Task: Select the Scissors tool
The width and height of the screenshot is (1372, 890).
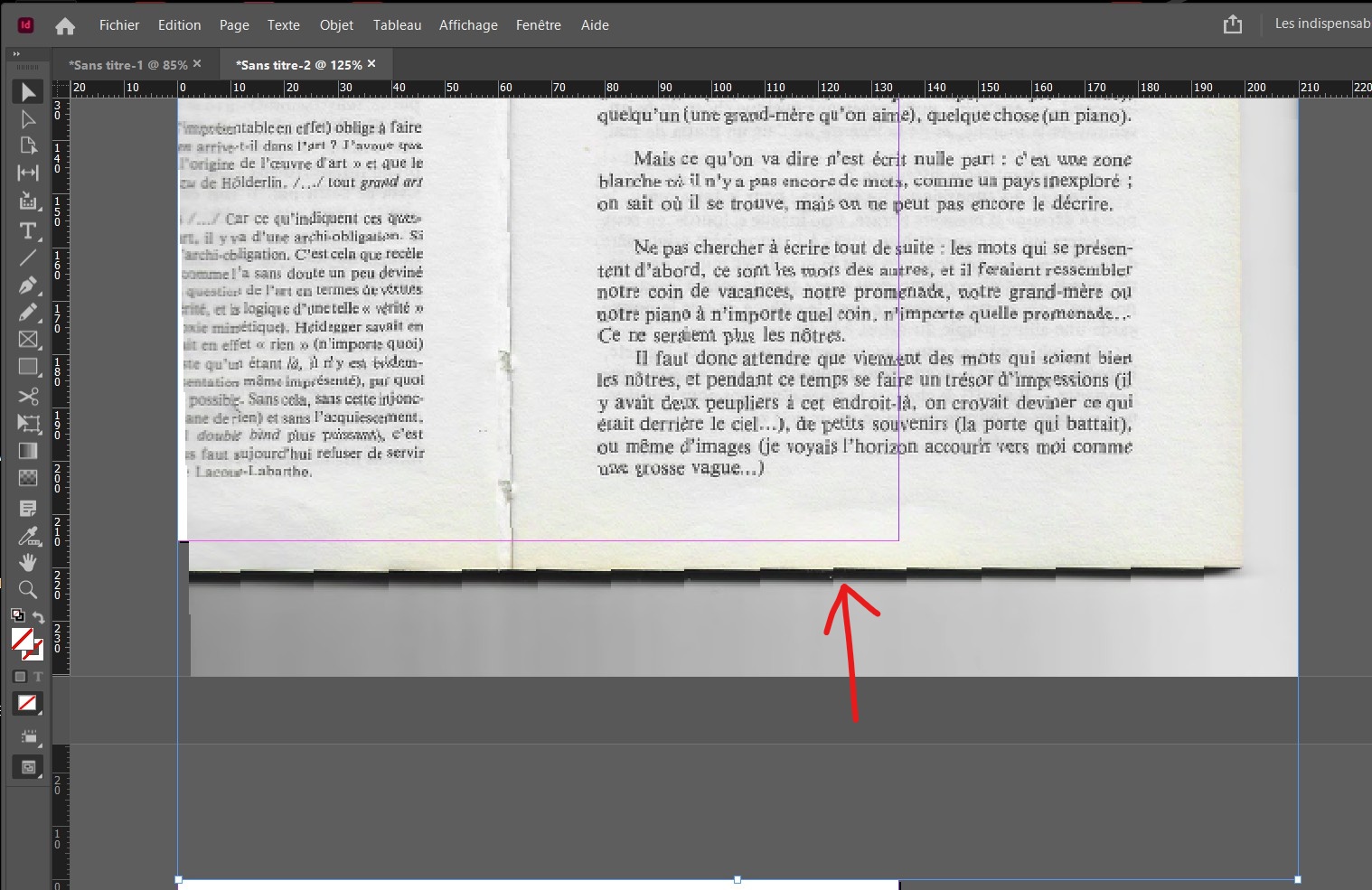Action: click(x=28, y=397)
